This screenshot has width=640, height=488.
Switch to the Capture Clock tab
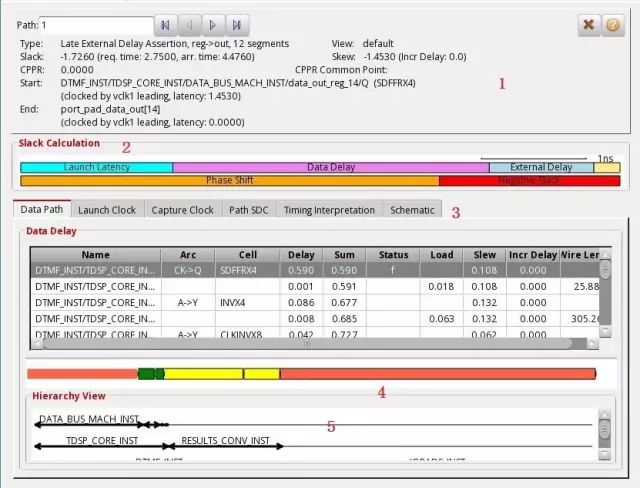point(182,210)
